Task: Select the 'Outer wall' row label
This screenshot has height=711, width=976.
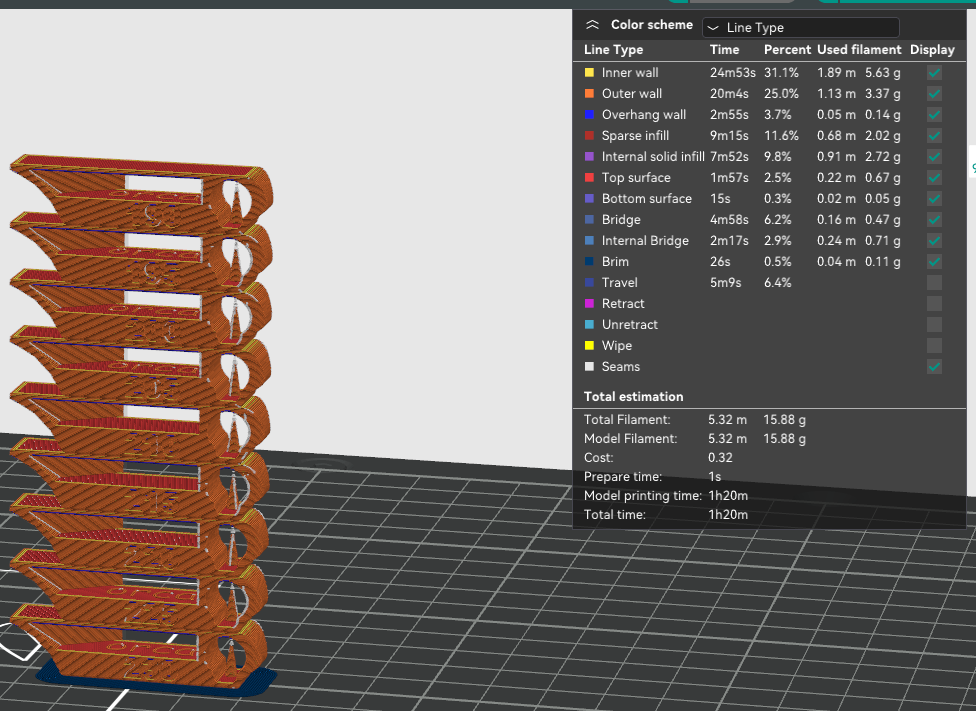Action: (632, 94)
